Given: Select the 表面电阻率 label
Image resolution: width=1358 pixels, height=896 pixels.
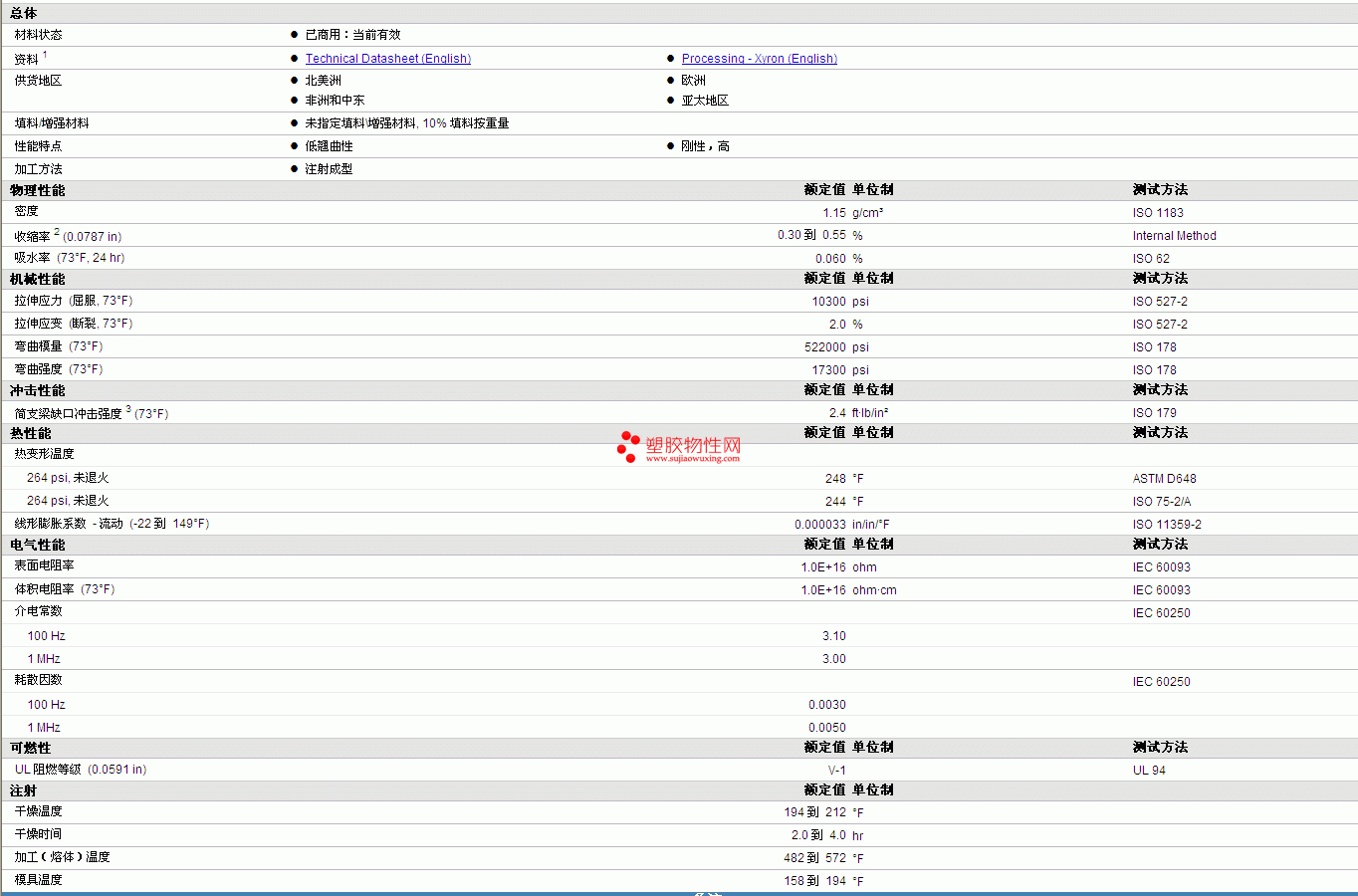Looking at the screenshot, I should point(45,565).
